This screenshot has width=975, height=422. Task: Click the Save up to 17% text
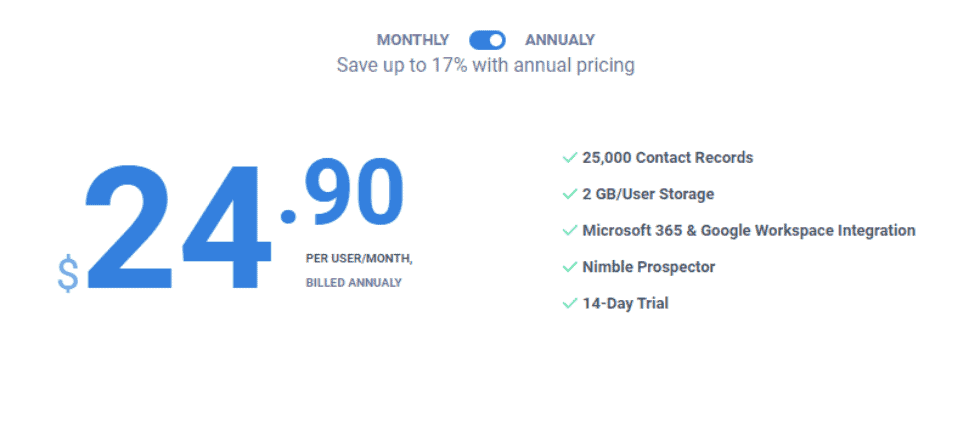[x=486, y=65]
